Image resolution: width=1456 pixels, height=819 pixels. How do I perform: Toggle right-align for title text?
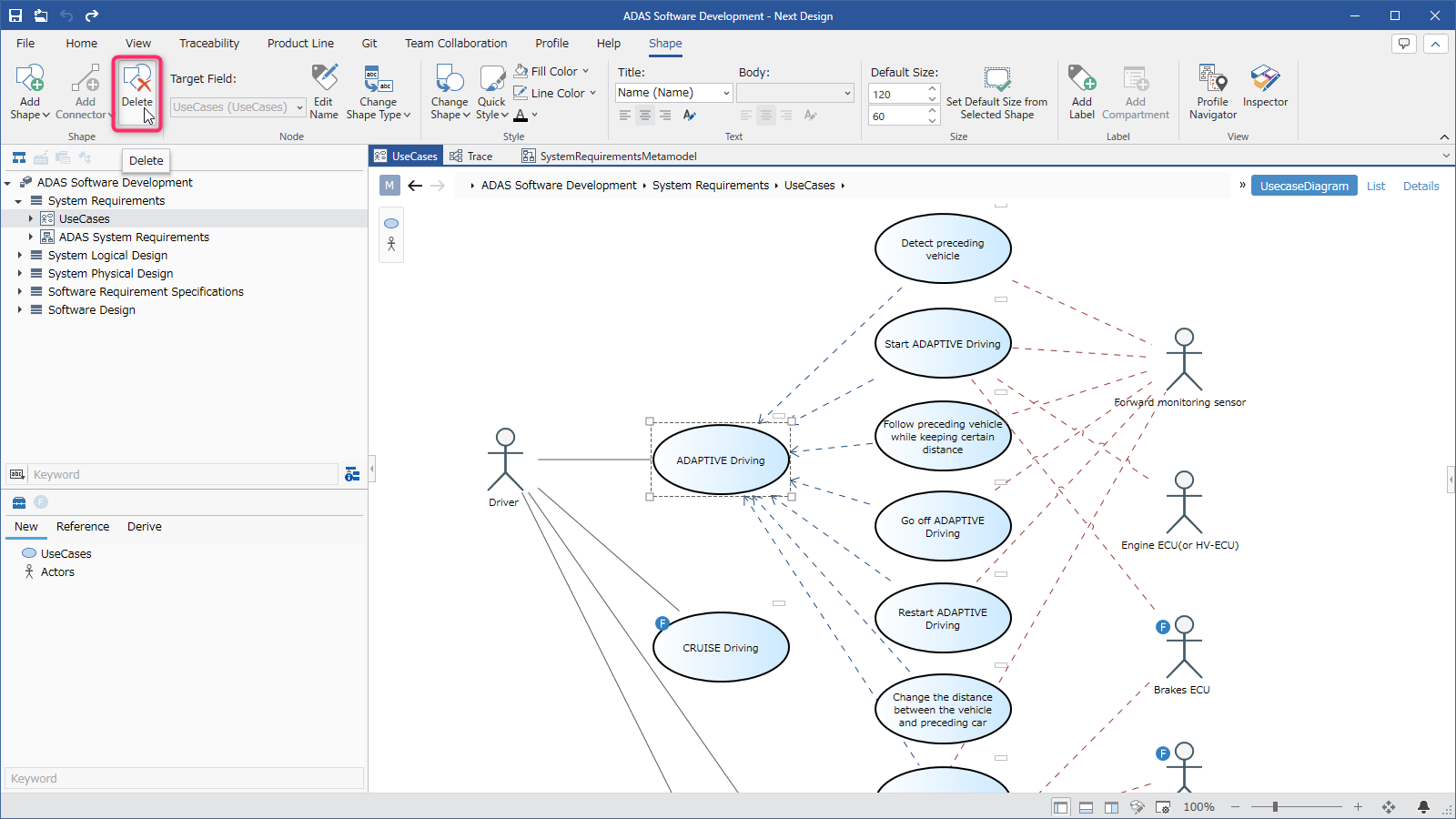pos(665,115)
